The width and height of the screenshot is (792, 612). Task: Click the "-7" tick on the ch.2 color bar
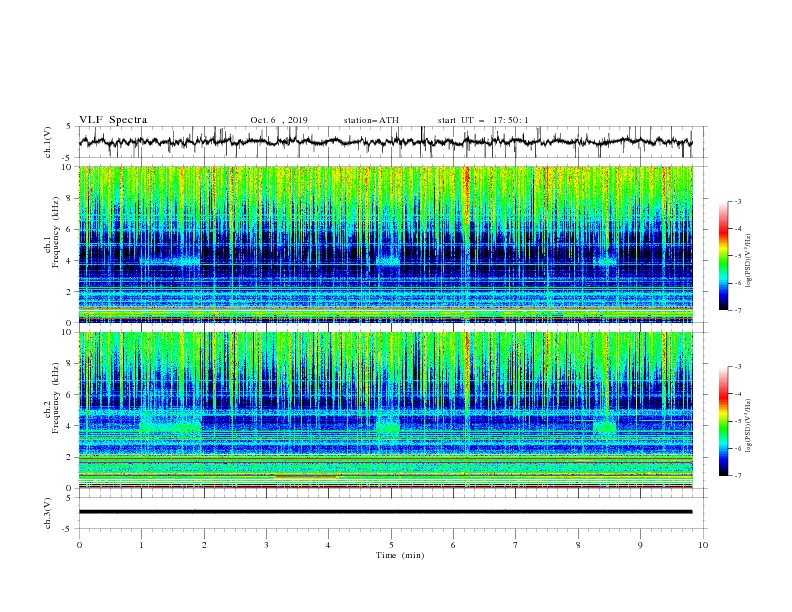coord(737,475)
